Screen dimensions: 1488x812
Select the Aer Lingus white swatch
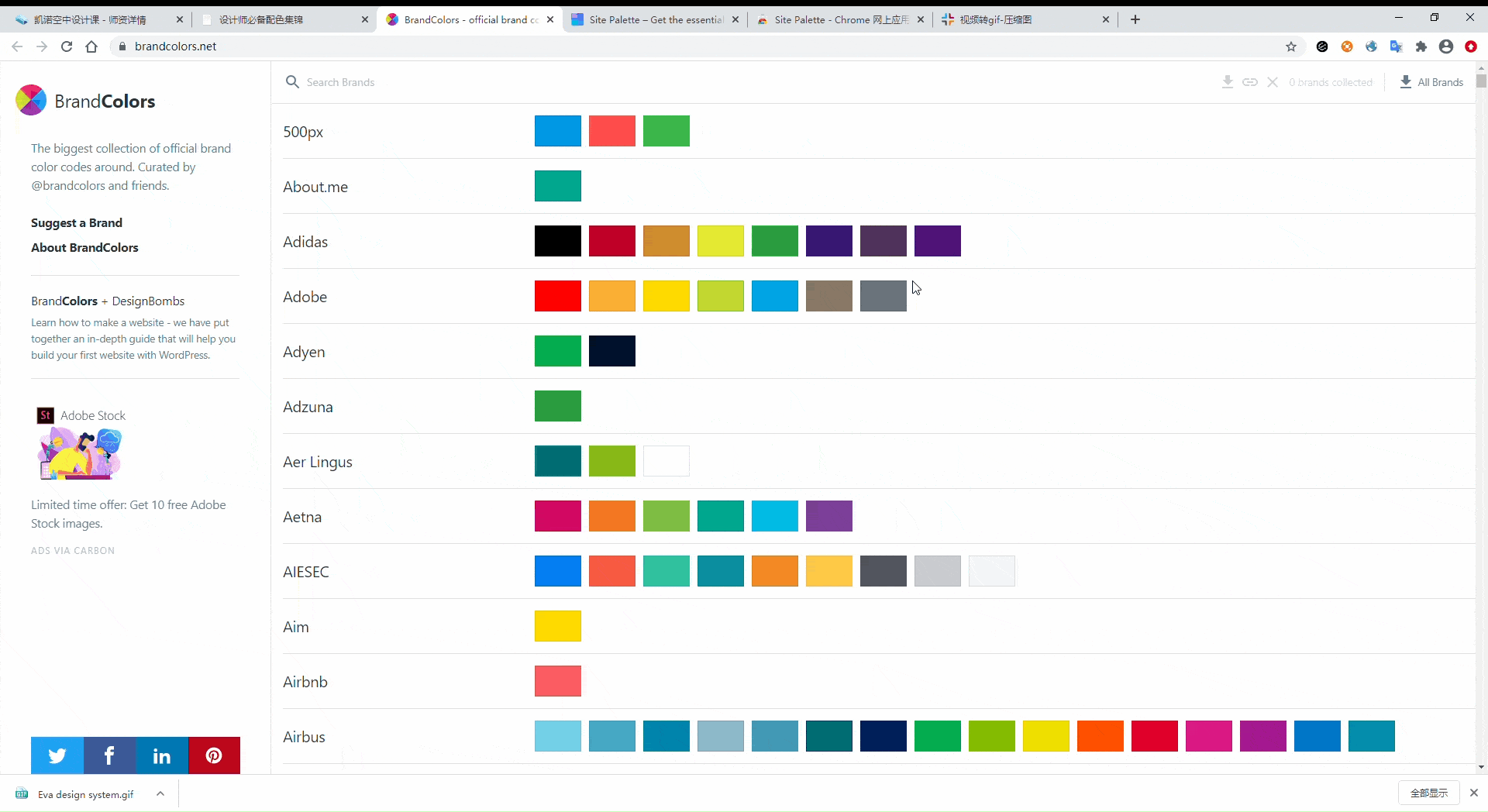pos(666,461)
